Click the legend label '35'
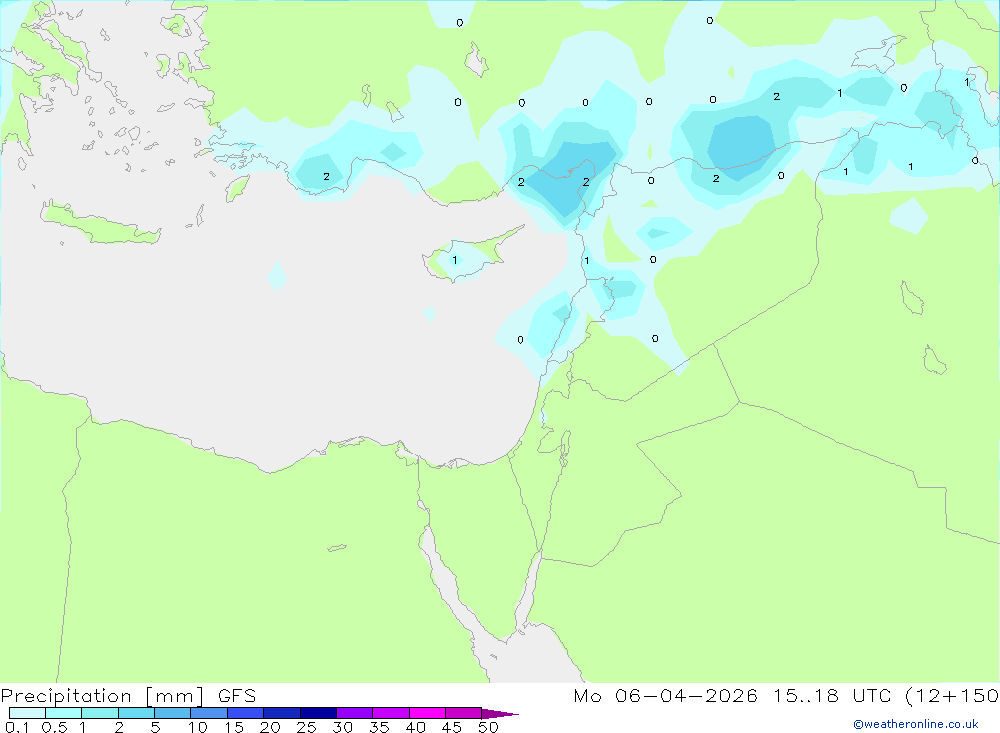This screenshot has height=733, width=1000. point(379,727)
